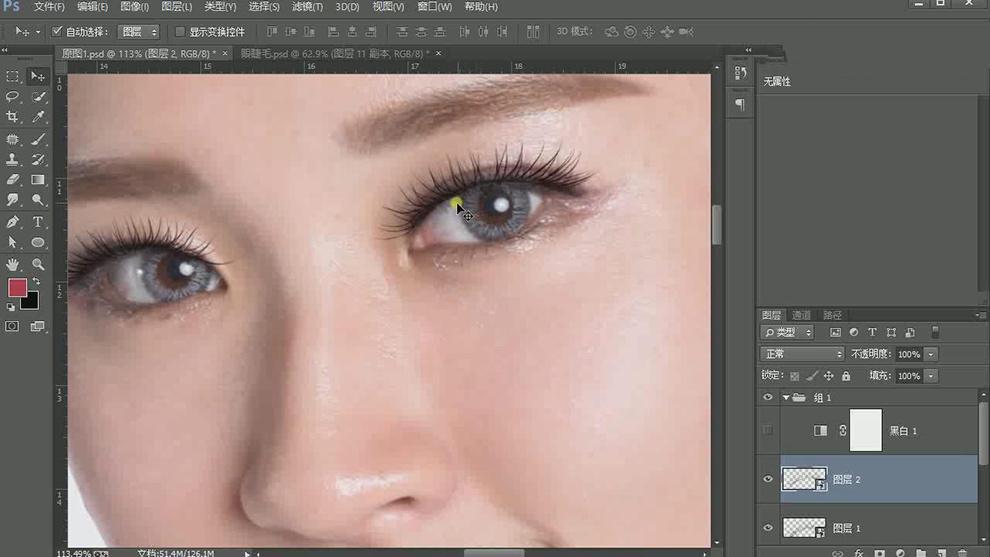Switch to the 通道 panel tab
Screen dimensions: 990x557
(x=801, y=315)
